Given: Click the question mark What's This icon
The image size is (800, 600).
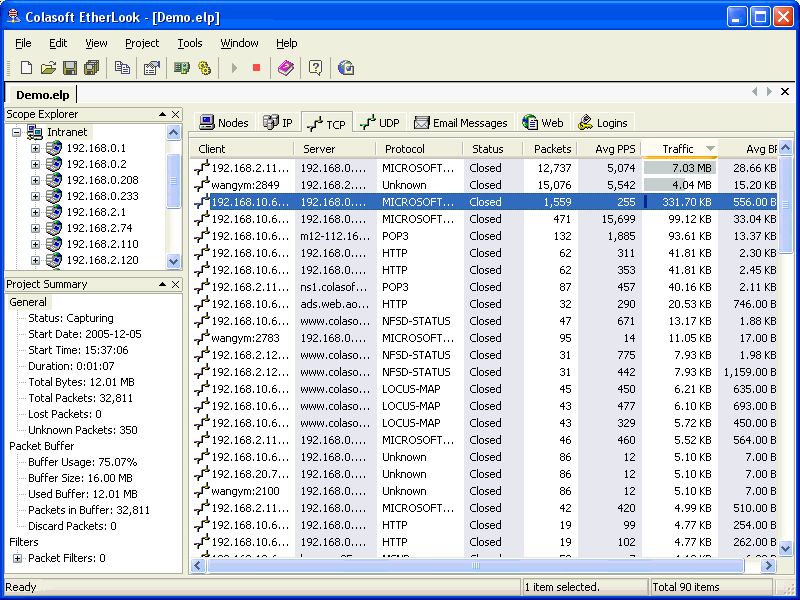Looking at the screenshot, I should coord(315,67).
